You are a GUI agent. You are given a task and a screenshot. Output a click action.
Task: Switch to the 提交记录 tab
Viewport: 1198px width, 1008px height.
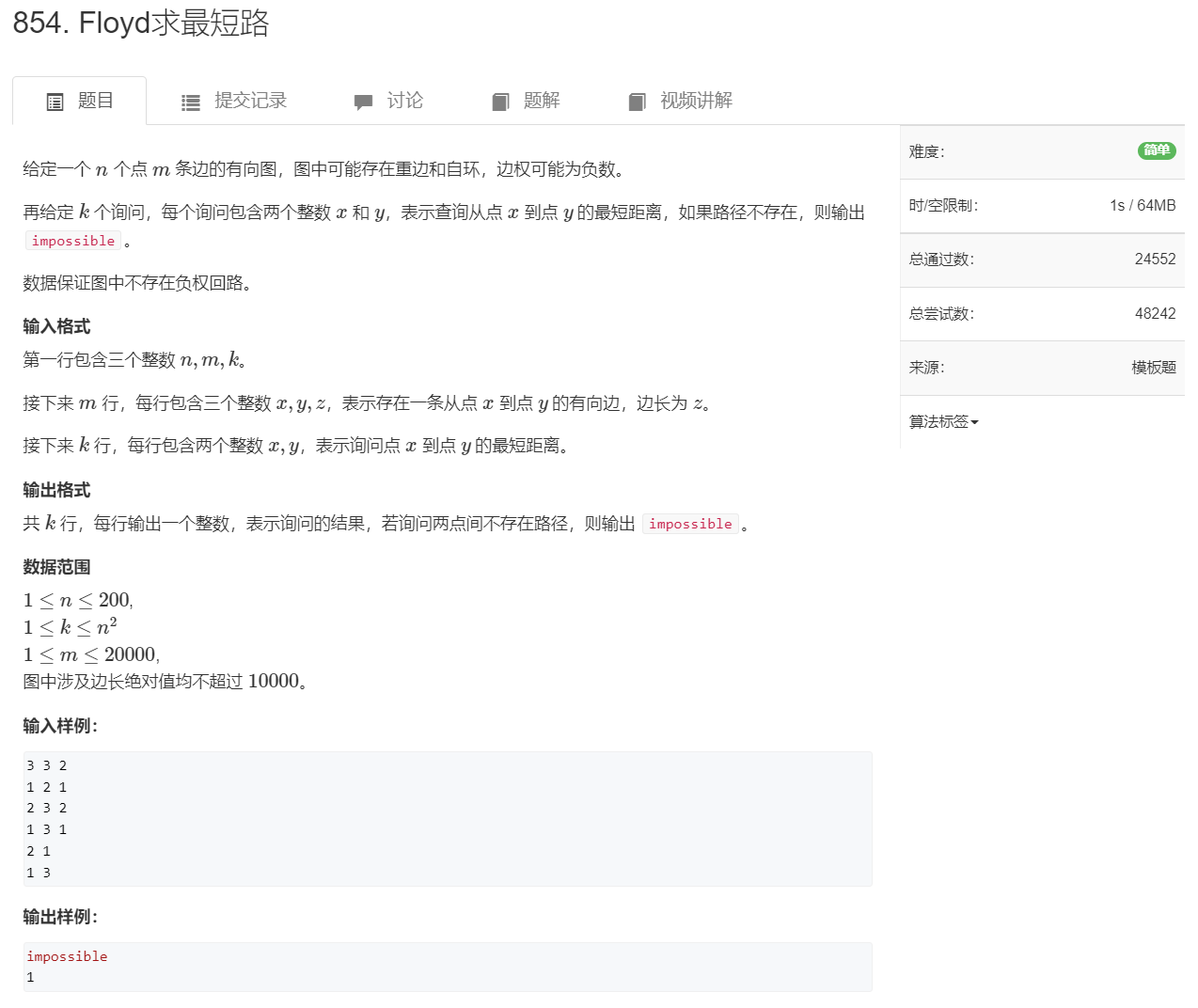tap(233, 101)
